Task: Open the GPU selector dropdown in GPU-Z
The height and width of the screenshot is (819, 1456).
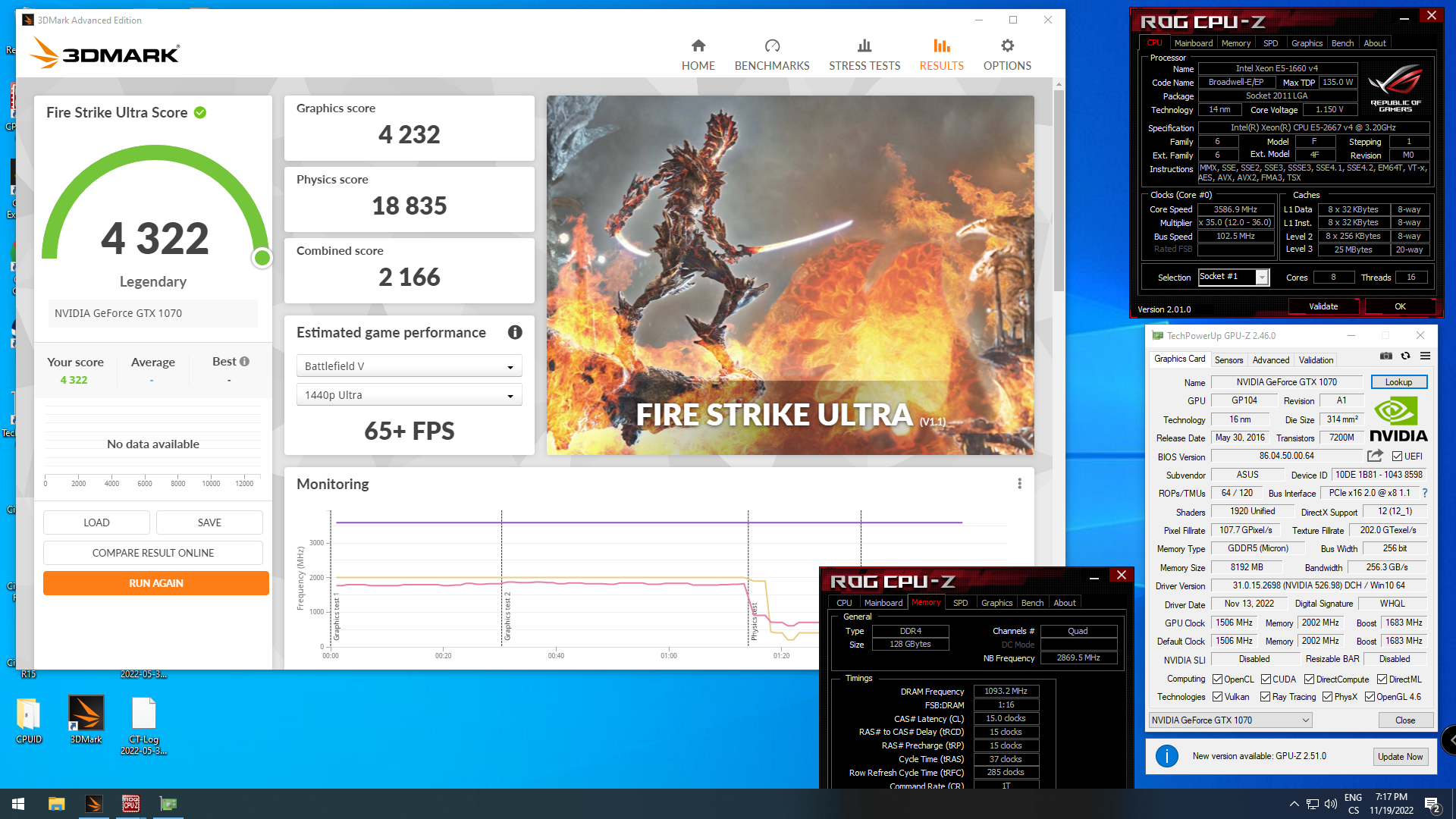Action: [1230, 720]
